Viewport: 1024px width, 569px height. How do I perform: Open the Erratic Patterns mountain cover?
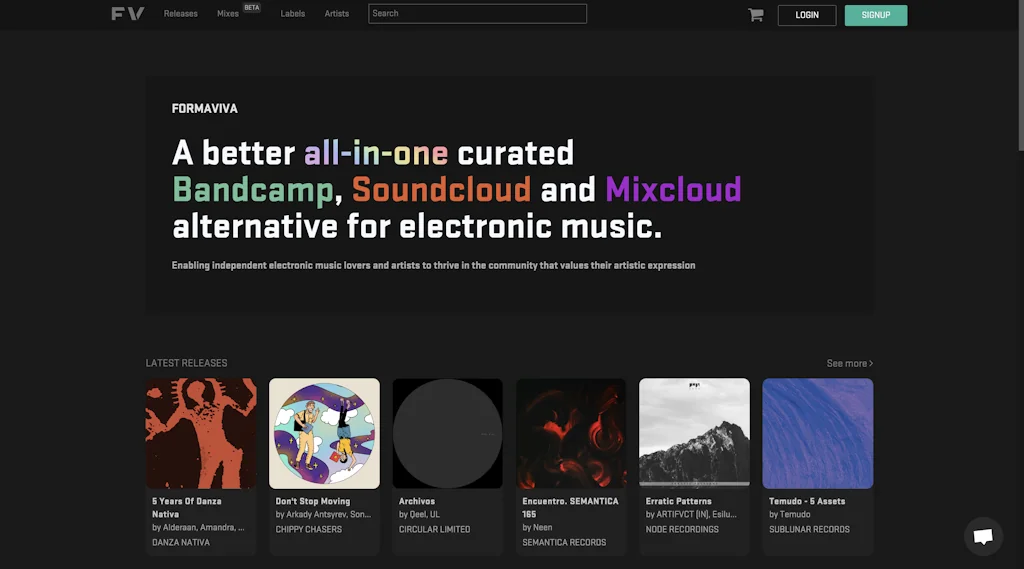click(694, 433)
